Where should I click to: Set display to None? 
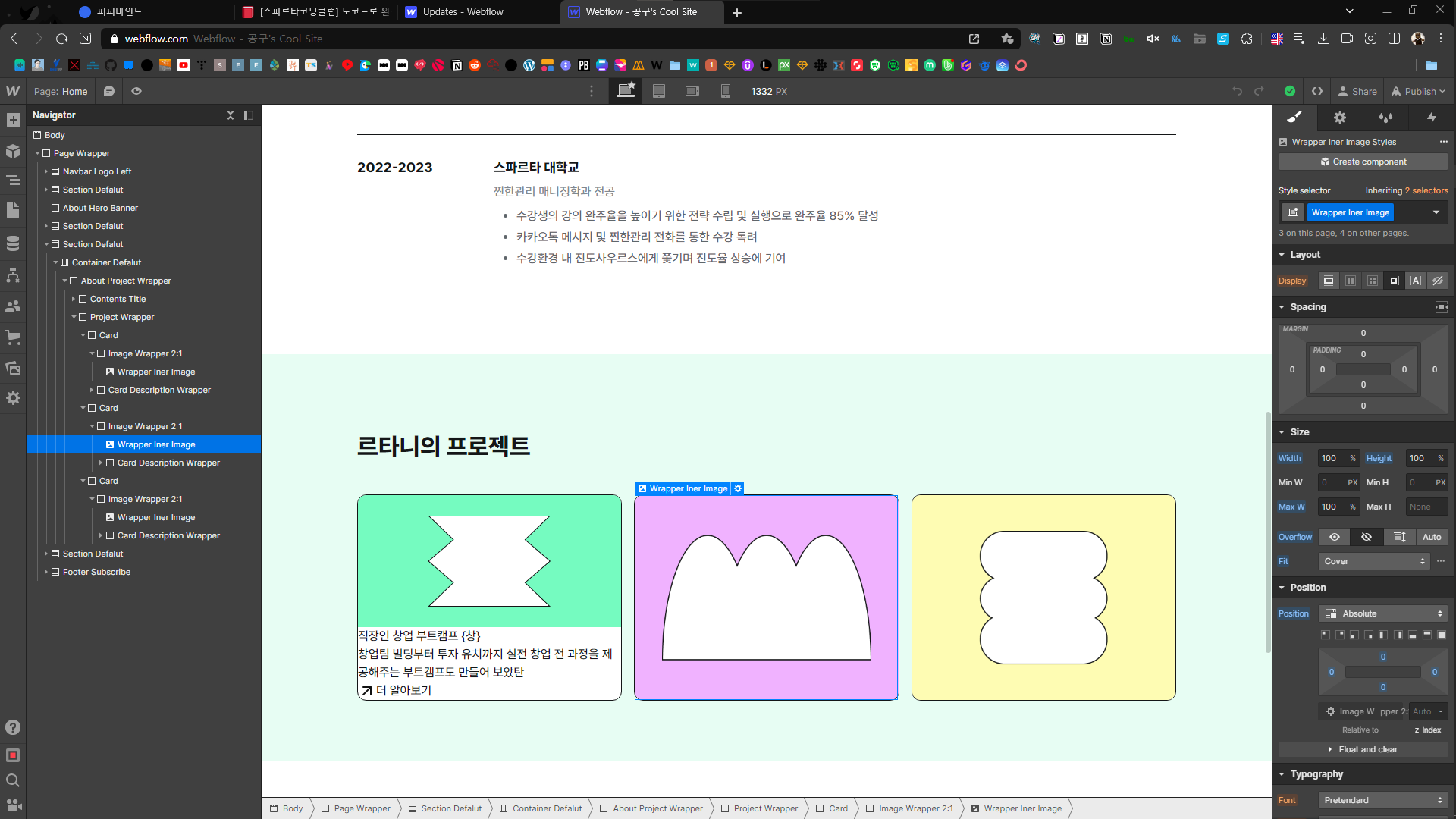pos(1438,281)
